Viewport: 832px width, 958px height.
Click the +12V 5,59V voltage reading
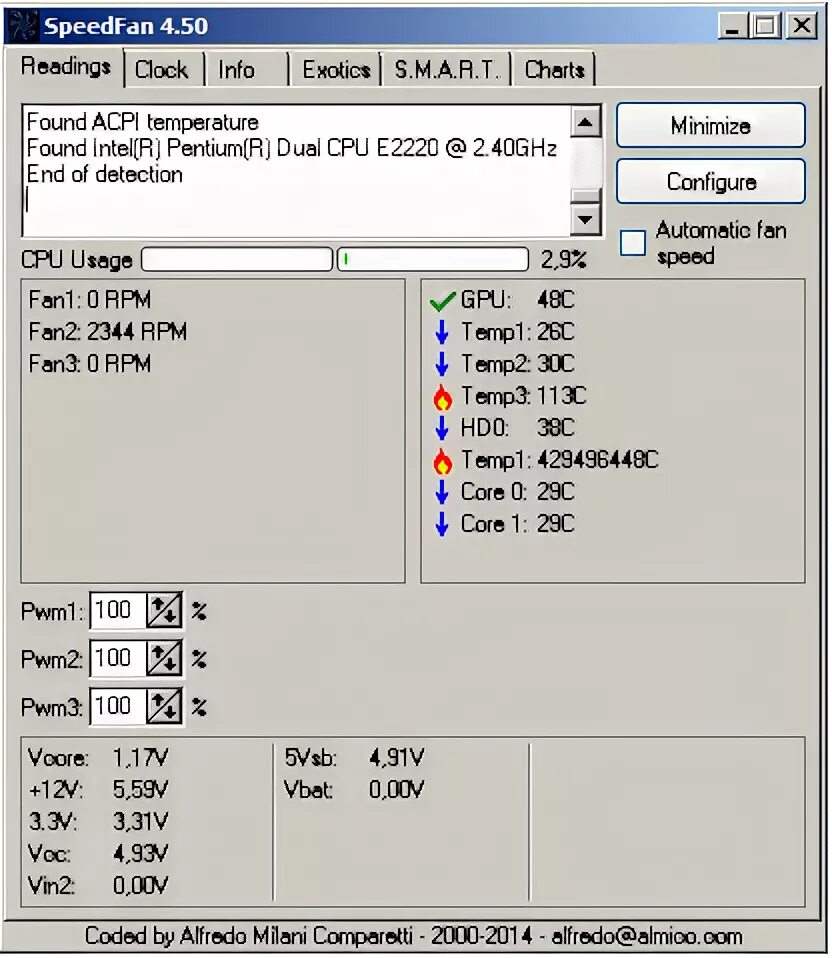click(x=98, y=790)
